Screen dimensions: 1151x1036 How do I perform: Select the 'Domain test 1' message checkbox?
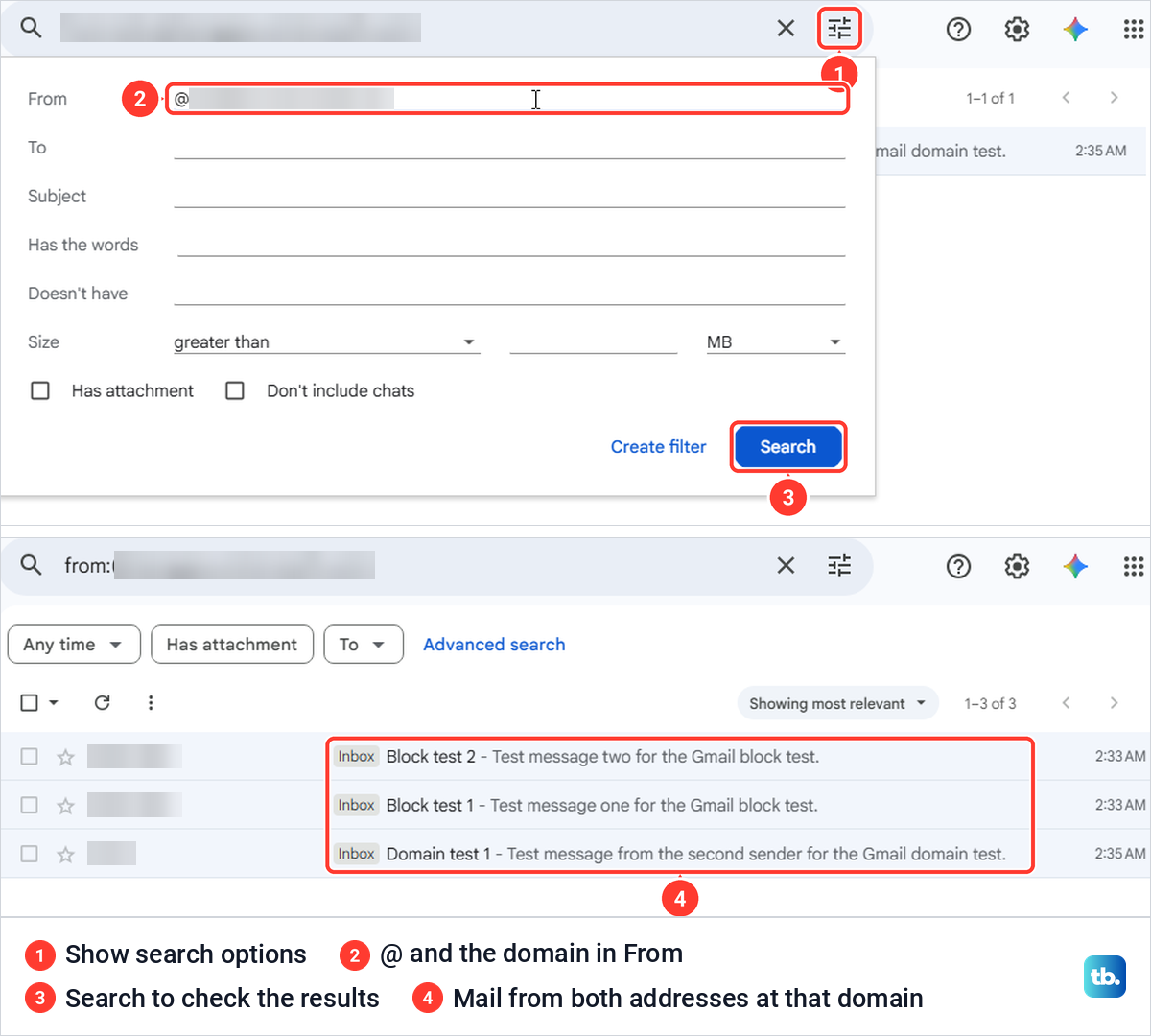tap(30, 854)
